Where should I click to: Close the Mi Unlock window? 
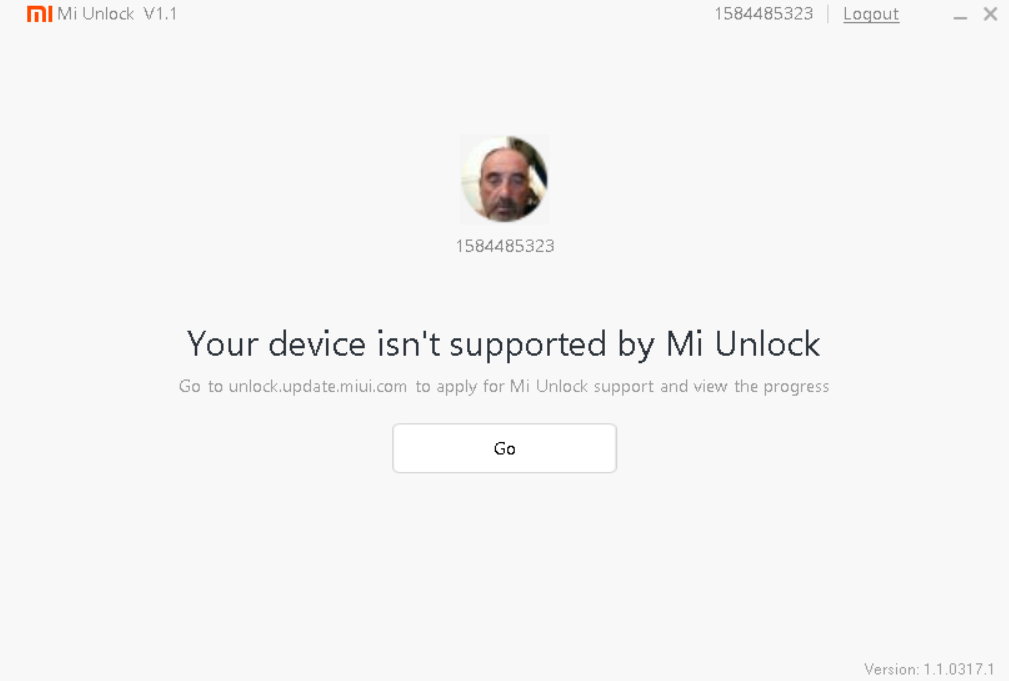coord(990,14)
